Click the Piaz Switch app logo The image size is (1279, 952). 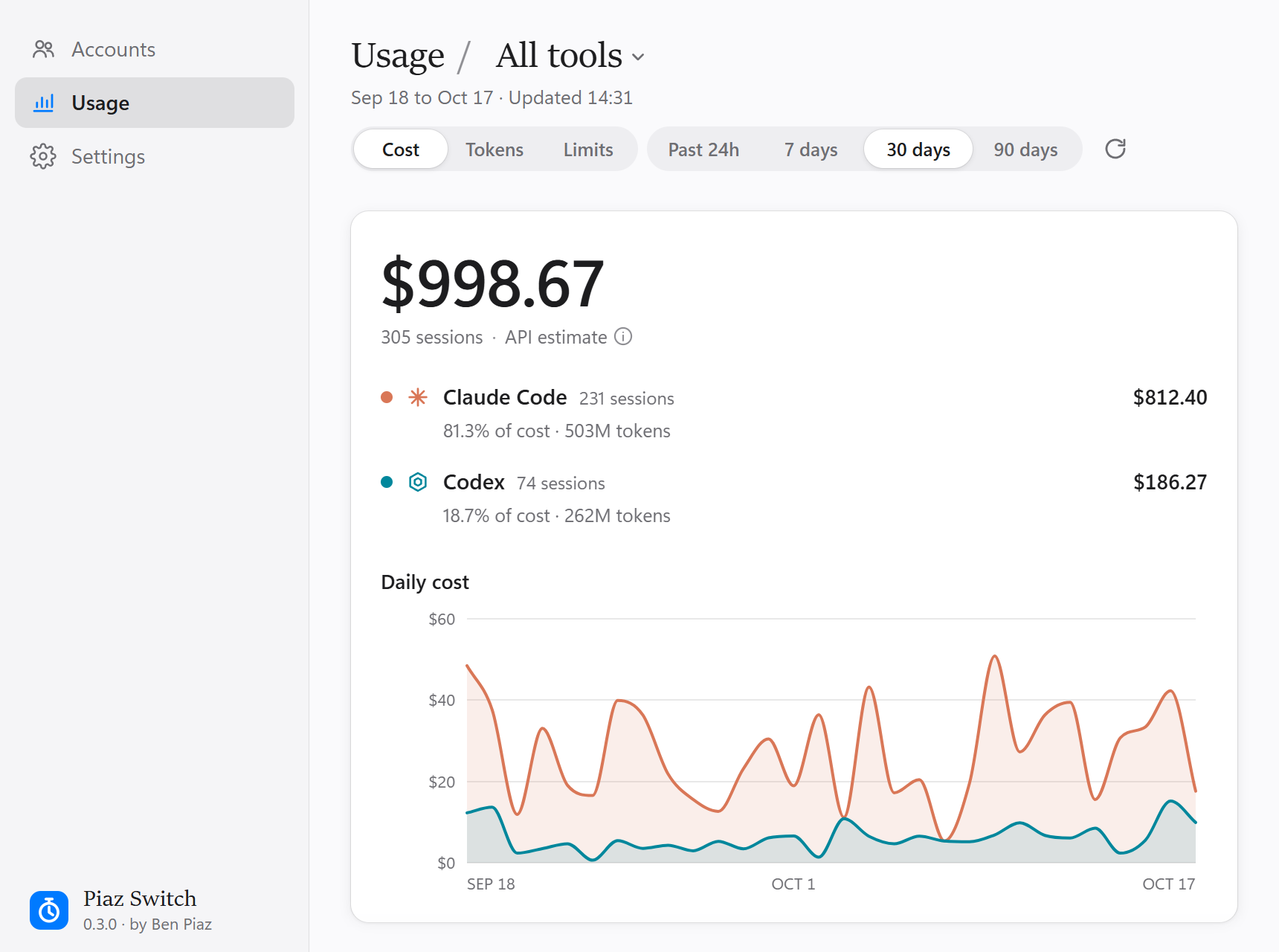point(49,910)
